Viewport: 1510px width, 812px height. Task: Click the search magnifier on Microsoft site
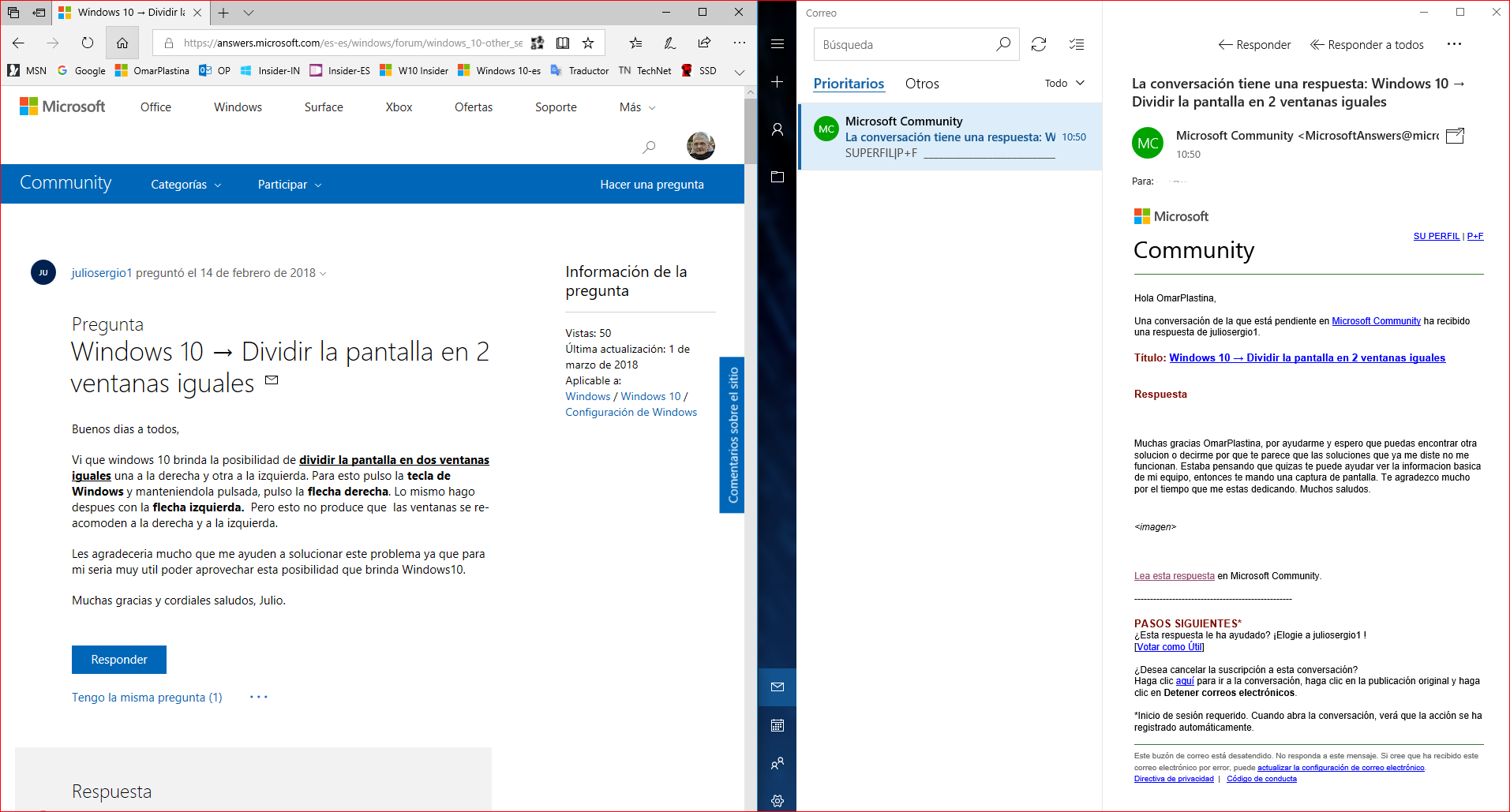pyautogui.click(x=649, y=147)
